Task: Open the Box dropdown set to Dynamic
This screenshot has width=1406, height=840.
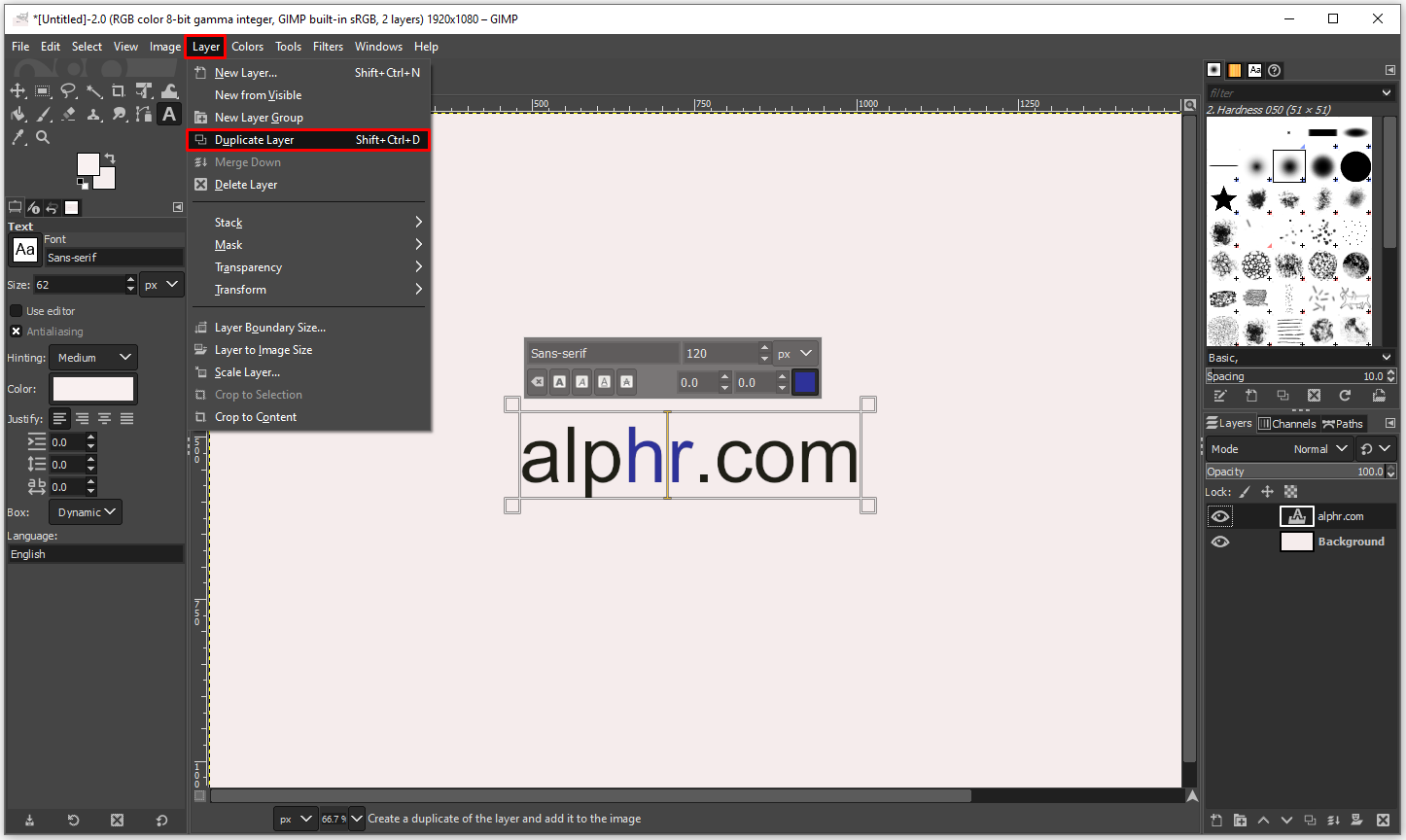Action: coord(86,512)
